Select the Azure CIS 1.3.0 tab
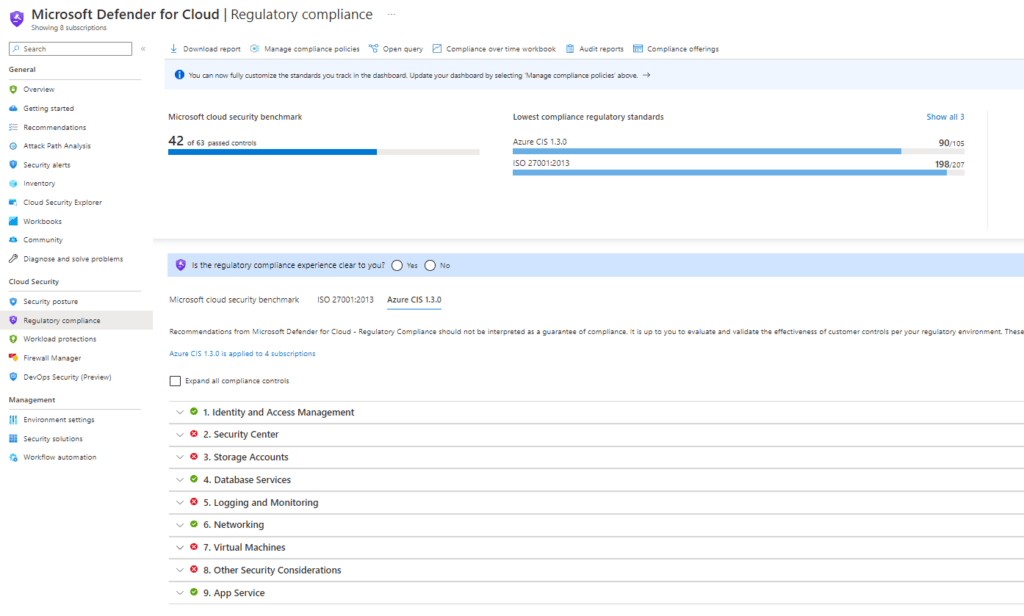The image size is (1024, 616). point(414,300)
